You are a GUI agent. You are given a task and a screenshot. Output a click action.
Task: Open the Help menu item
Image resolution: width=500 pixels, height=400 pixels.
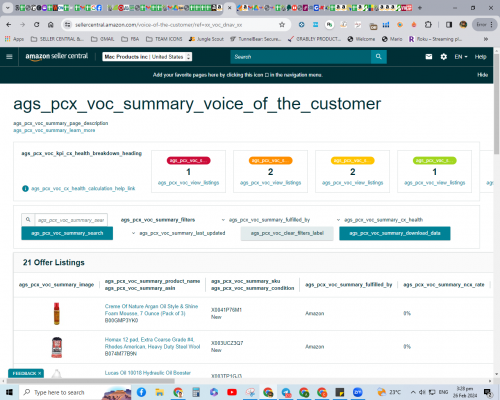tap(480, 57)
